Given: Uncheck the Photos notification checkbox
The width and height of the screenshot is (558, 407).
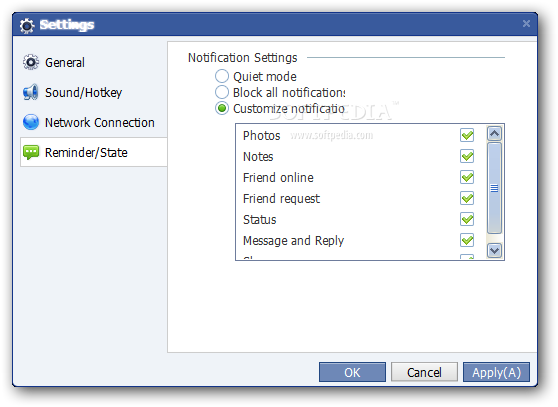Looking at the screenshot, I should click(467, 135).
